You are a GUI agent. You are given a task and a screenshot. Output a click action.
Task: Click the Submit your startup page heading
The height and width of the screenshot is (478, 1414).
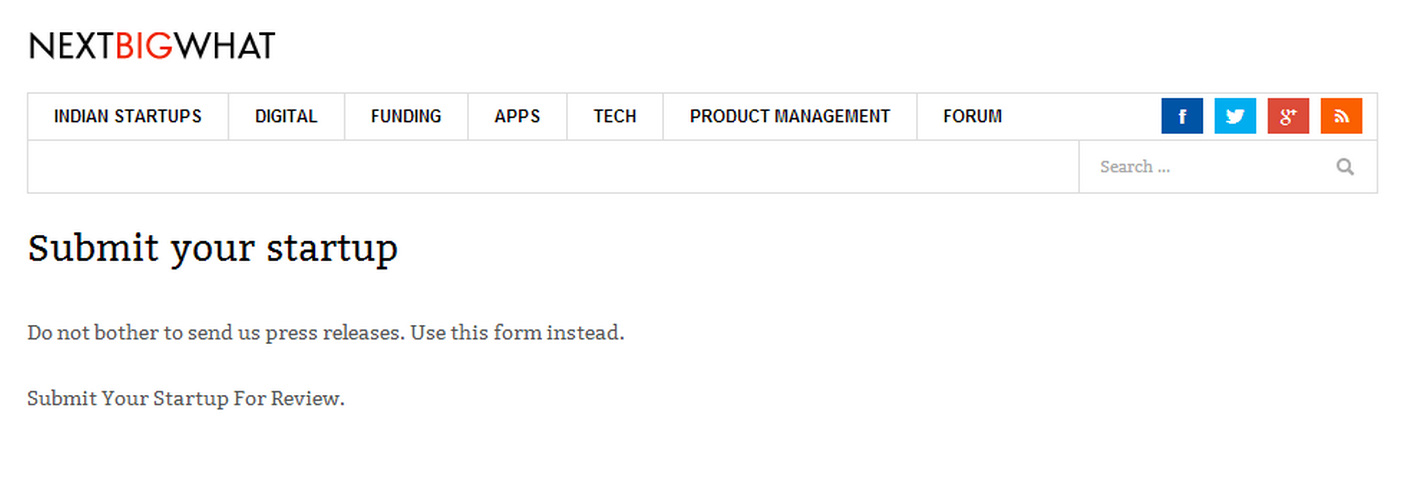click(x=213, y=248)
